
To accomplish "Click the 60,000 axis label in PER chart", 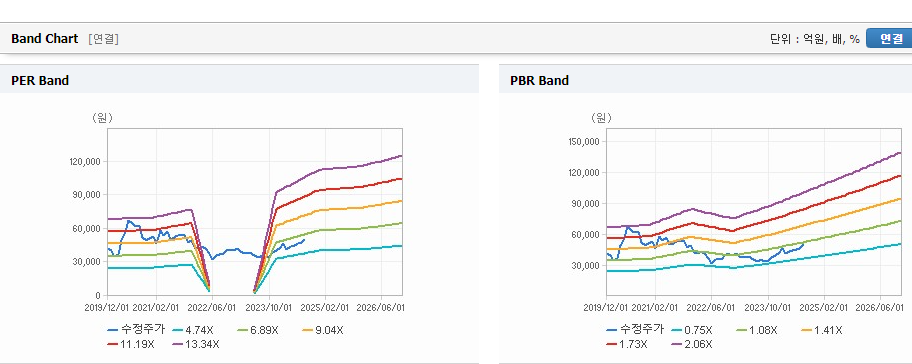I will 87,229.
